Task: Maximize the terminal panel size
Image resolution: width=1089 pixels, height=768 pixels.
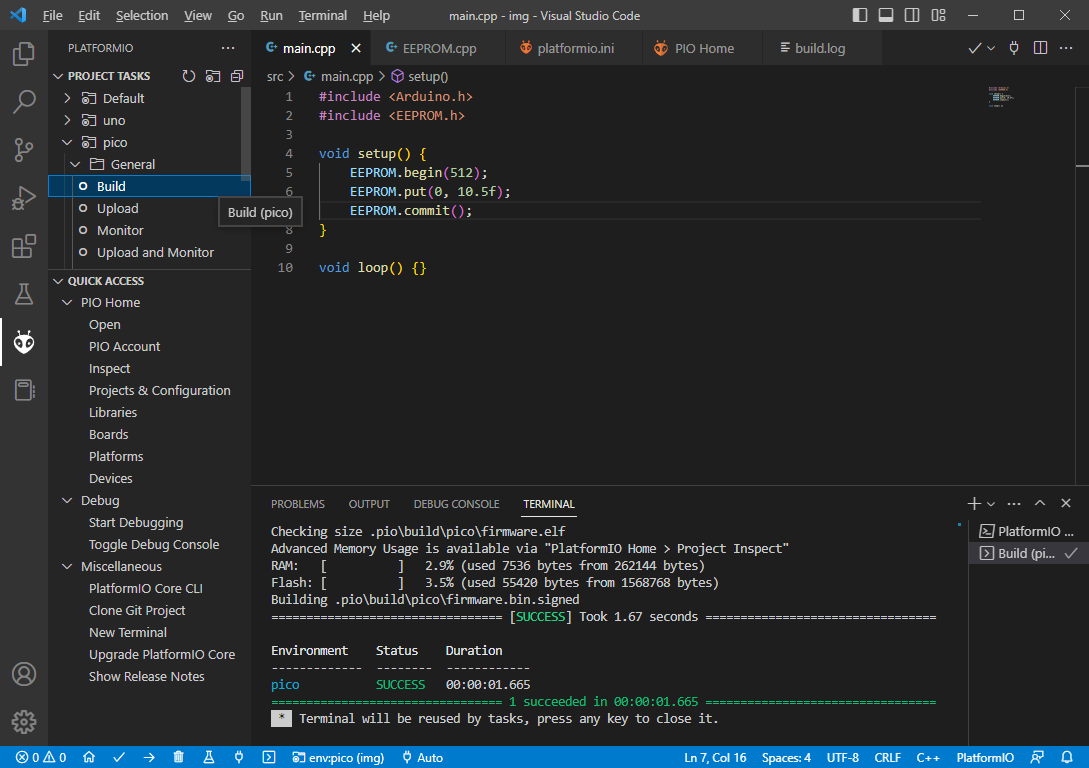Action: tap(1040, 503)
